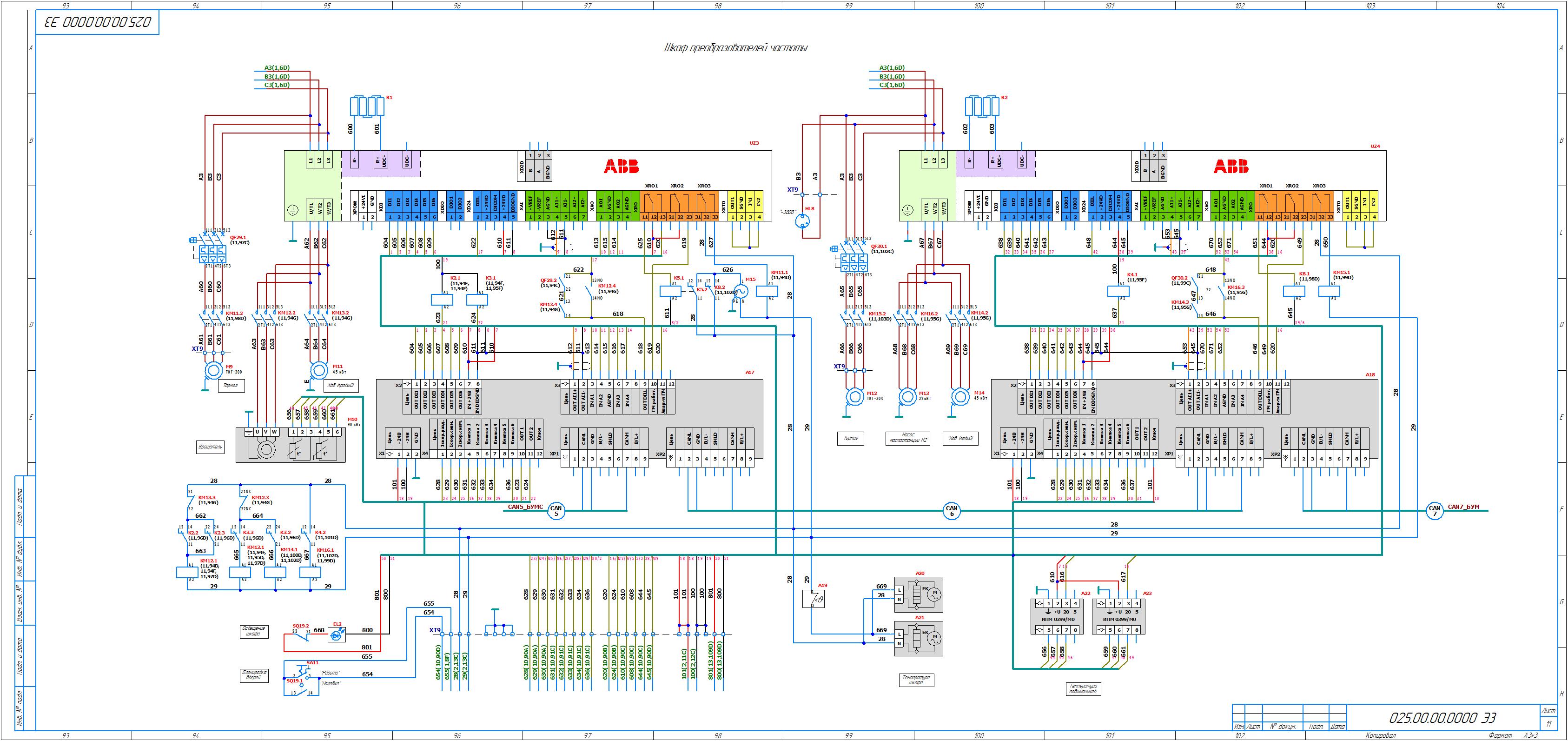The image size is (1568, 741).
Task: Click the EL2 cabinet lamp symbol
Action: click(x=336, y=635)
